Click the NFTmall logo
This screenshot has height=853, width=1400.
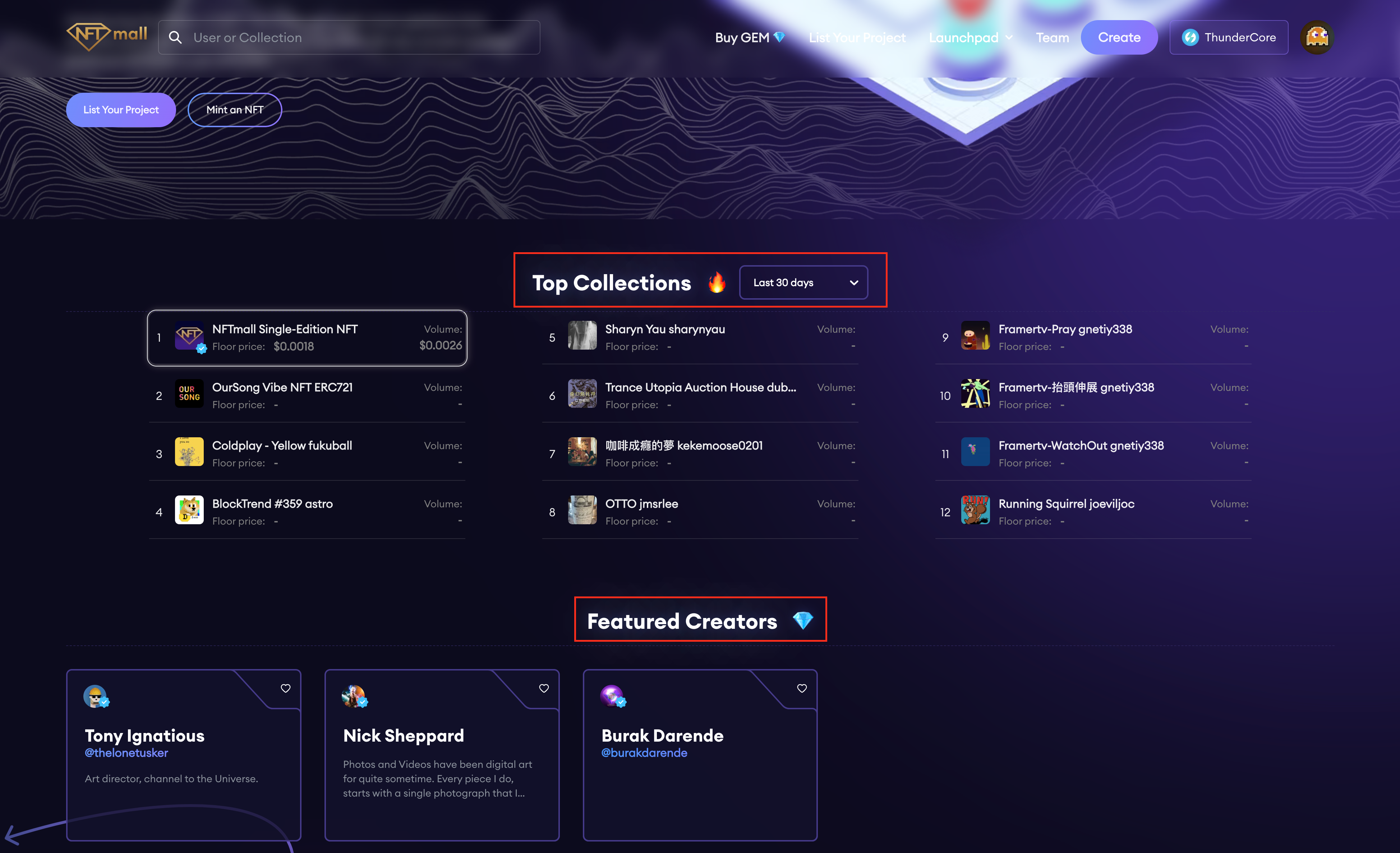[107, 36]
